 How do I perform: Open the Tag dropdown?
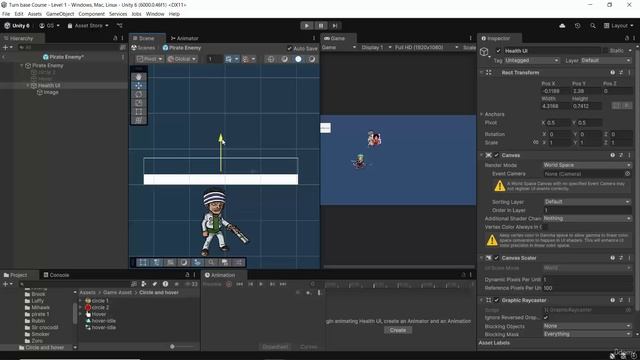click(x=531, y=60)
